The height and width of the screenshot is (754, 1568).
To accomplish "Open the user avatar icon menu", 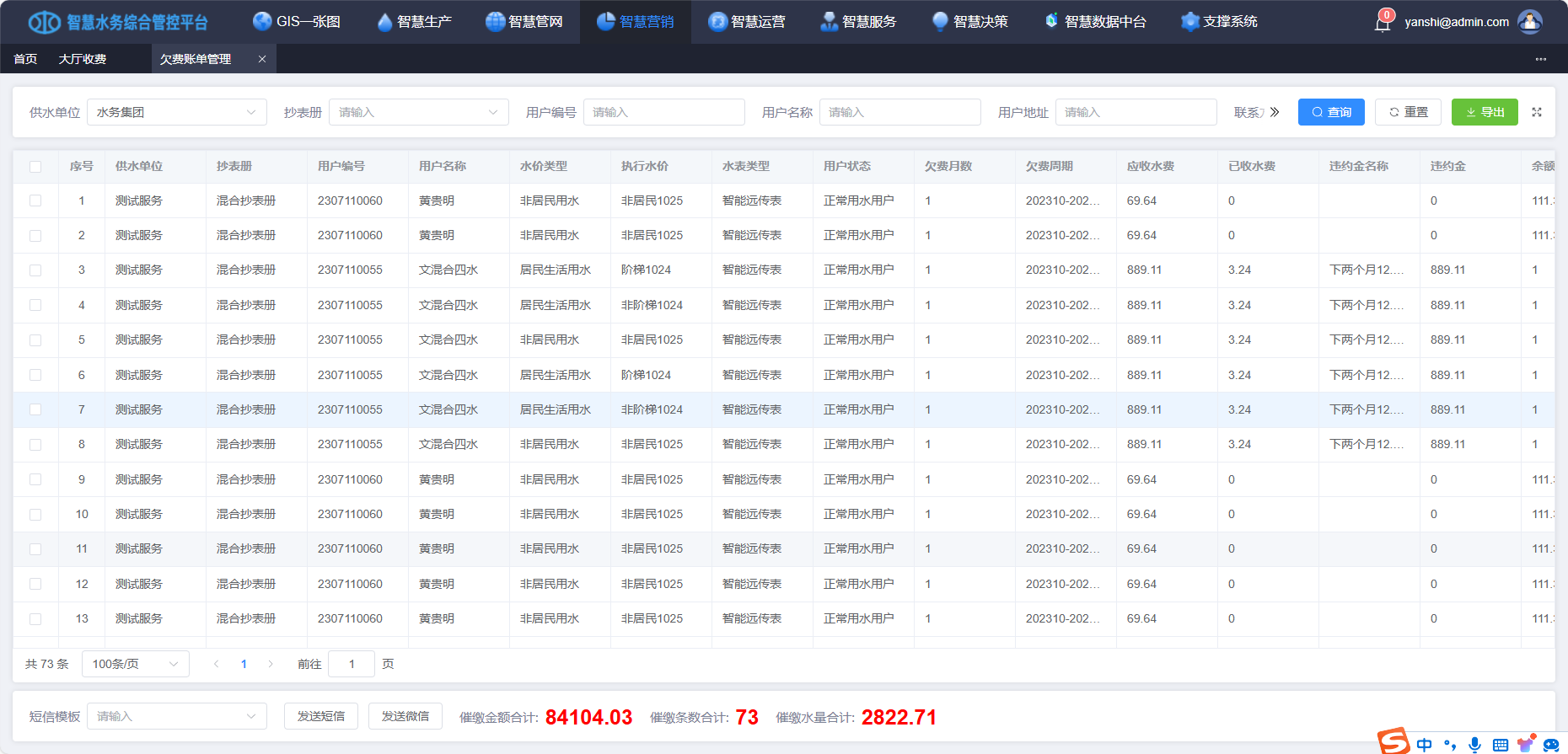I will 1529,22.
